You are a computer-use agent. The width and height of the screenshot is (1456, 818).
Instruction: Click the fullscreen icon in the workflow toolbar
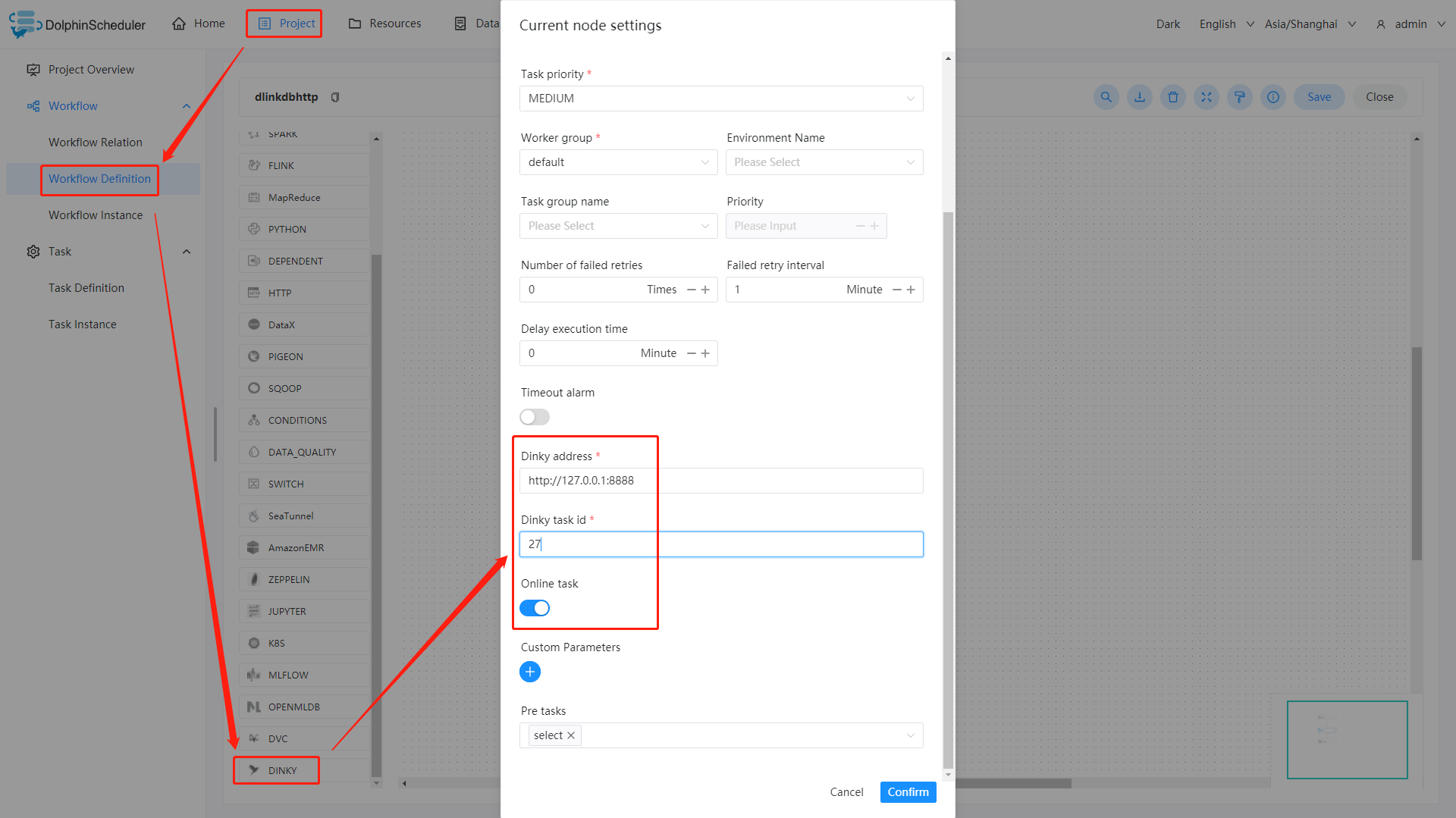click(x=1206, y=97)
